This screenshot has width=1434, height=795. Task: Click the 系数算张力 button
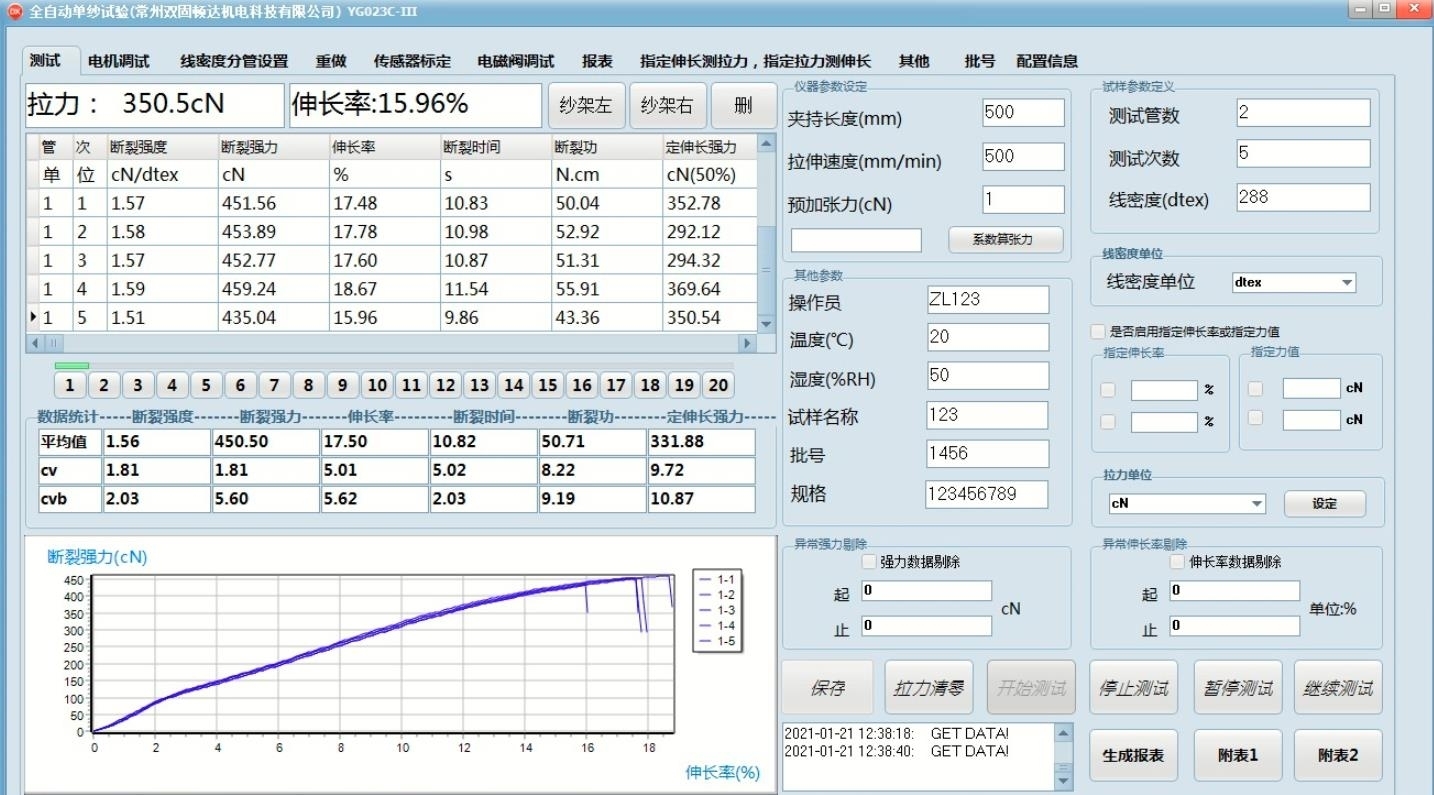pos(1002,240)
